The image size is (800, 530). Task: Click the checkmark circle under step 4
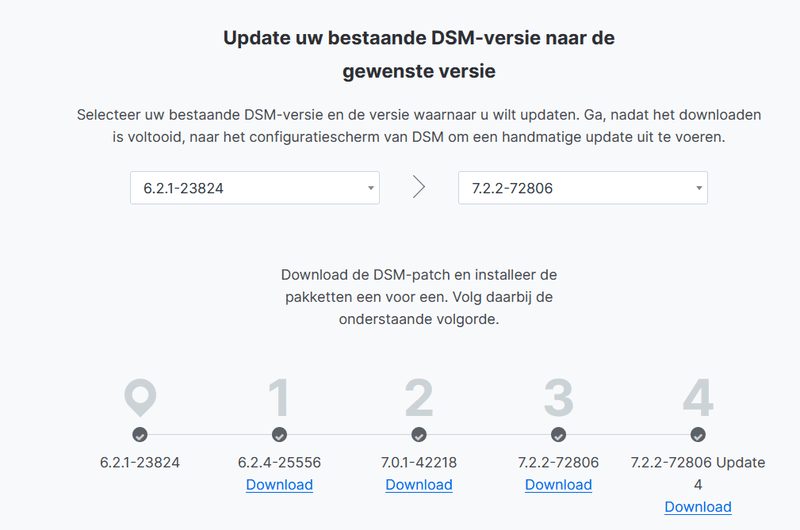pyautogui.click(x=698, y=435)
